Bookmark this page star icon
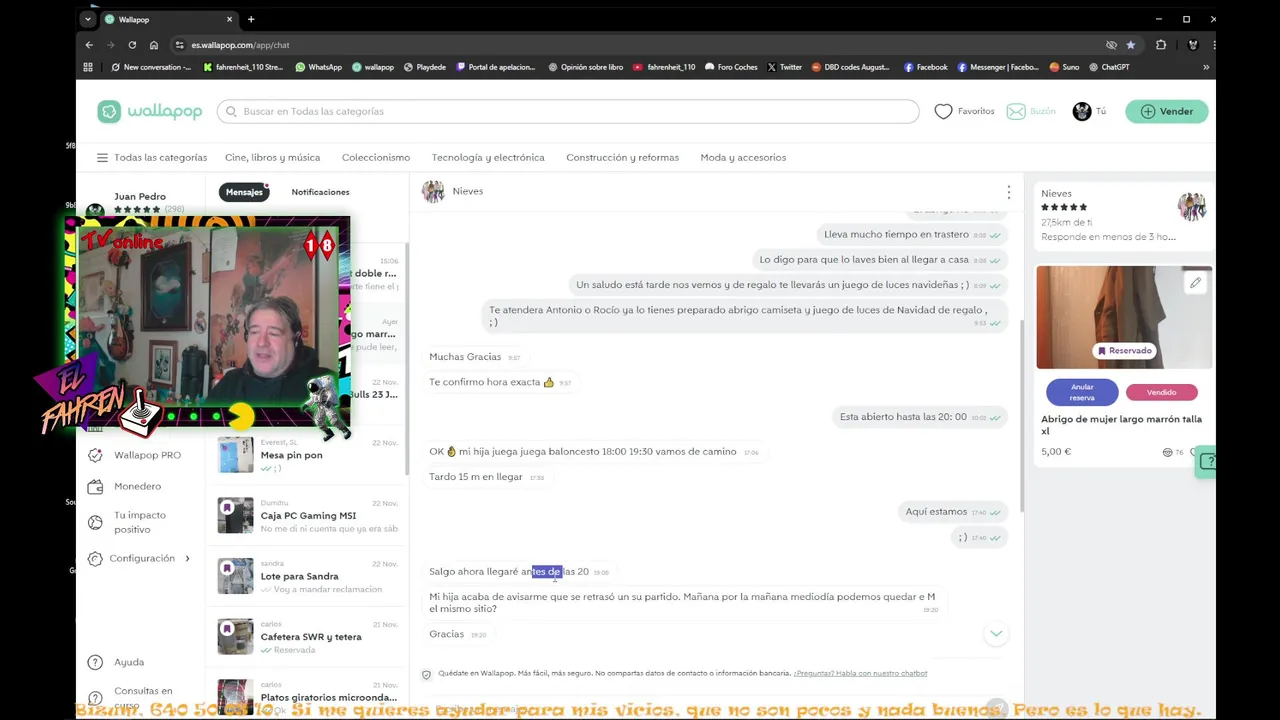Screen dimensions: 1280x720 point(1131,45)
